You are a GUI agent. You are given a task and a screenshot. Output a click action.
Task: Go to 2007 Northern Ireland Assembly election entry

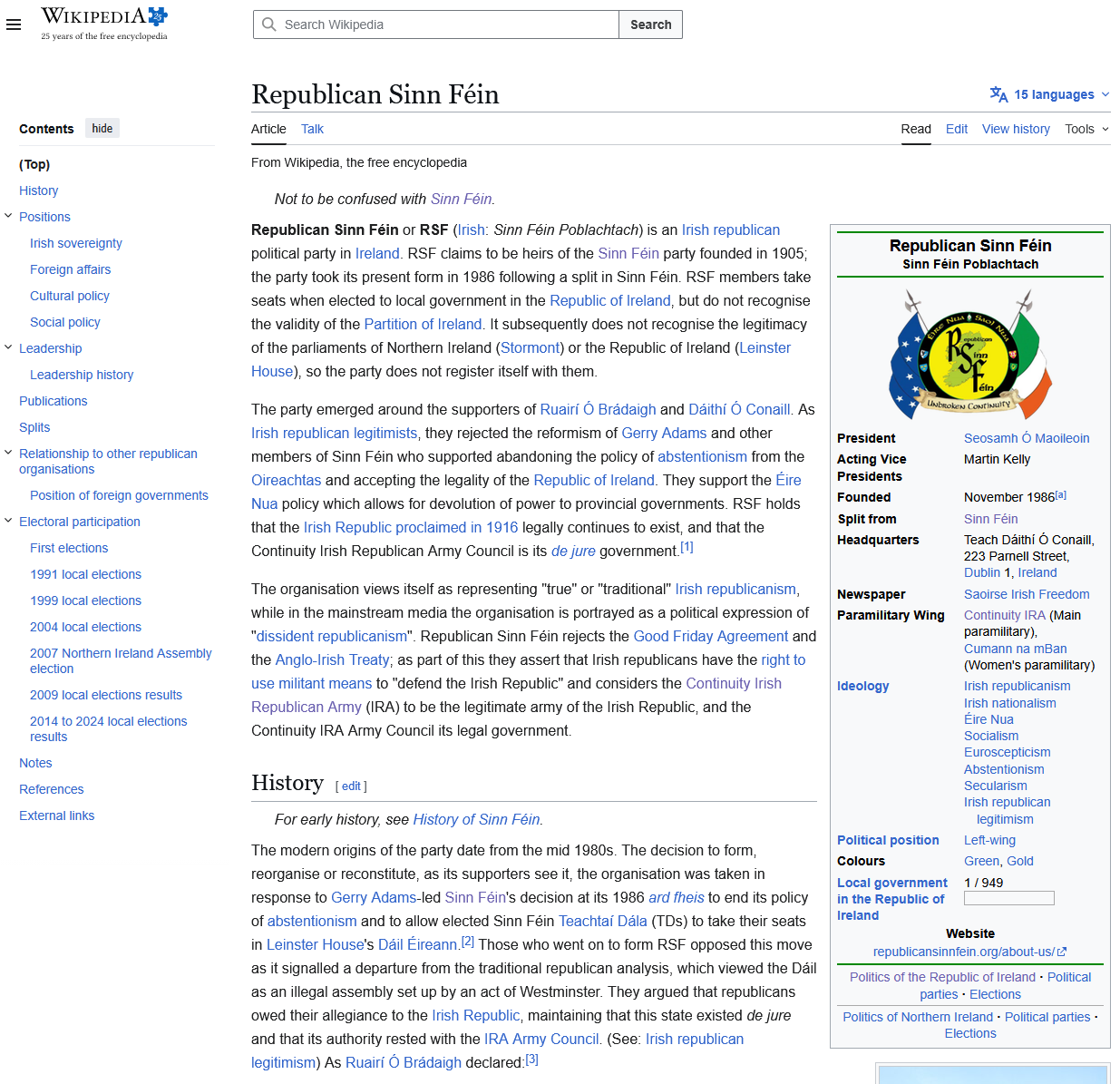pos(121,660)
